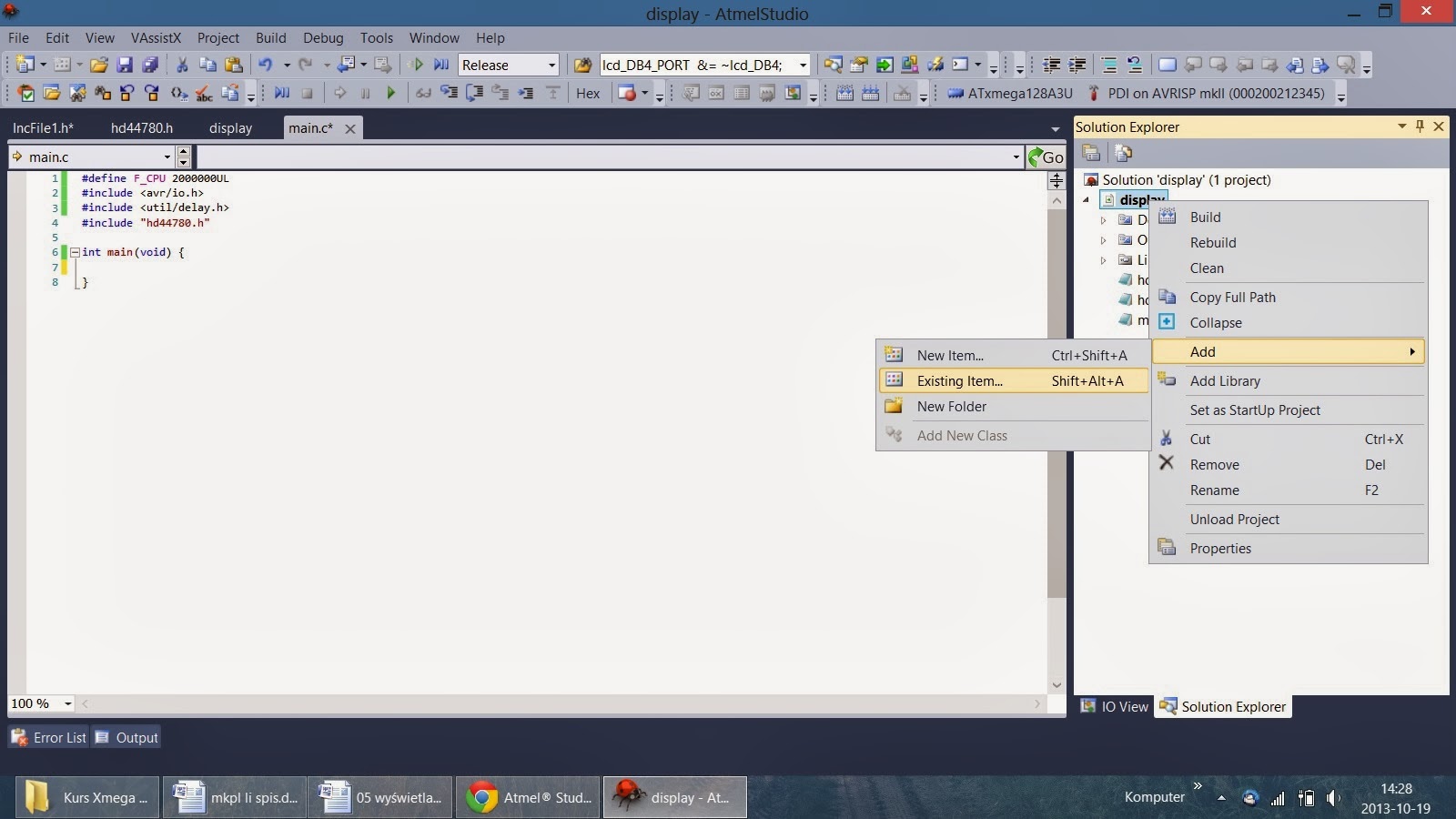Image resolution: width=1456 pixels, height=819 pixels.
Task: Pin the Solution Explorer panel
Action: coord(1420,126)
